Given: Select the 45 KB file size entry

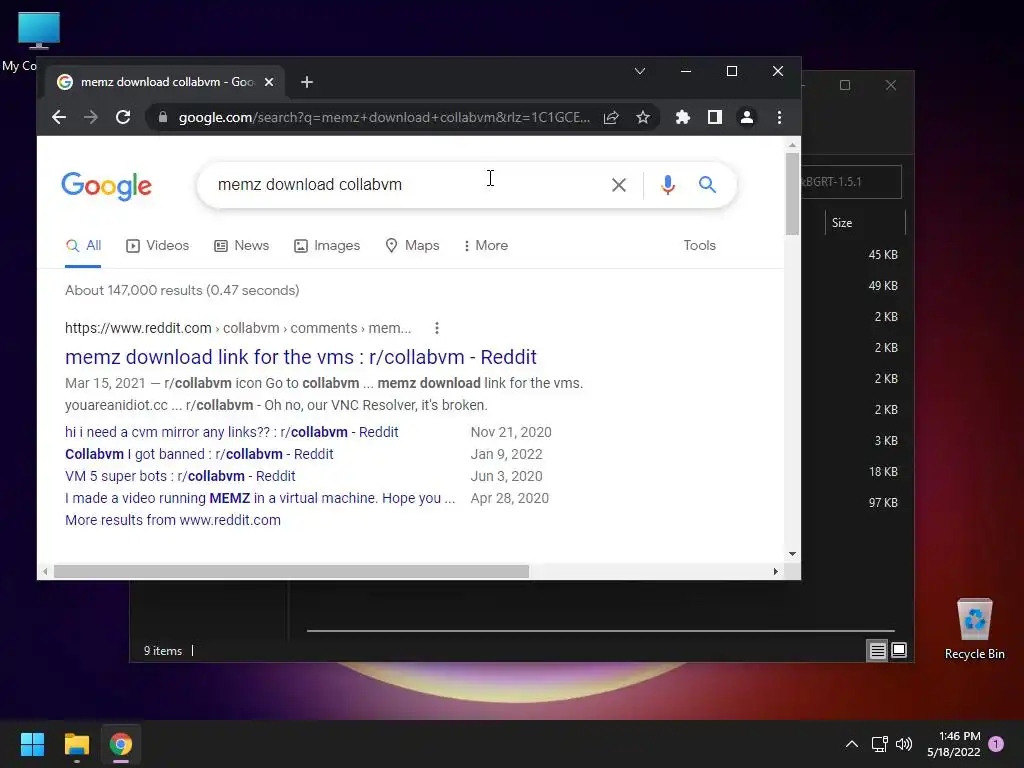Looking at the screenshot, I should 883,255.
